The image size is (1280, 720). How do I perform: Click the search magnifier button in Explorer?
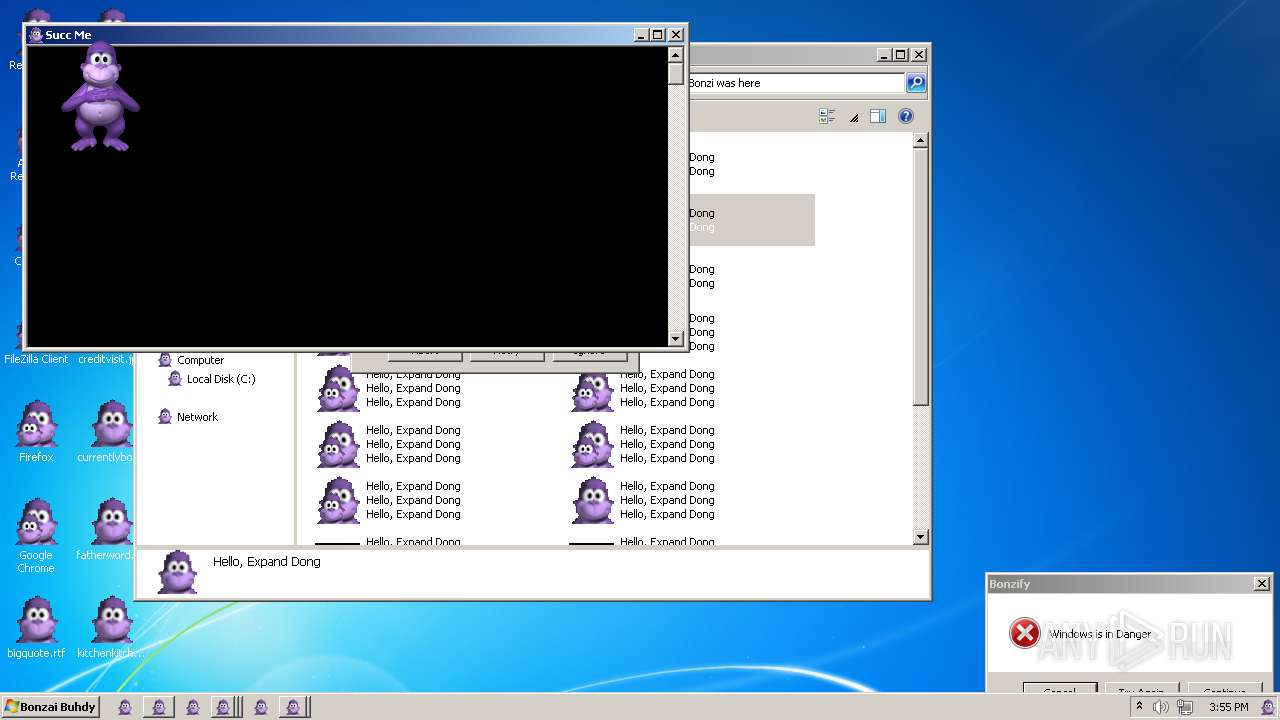coord(916,83)
